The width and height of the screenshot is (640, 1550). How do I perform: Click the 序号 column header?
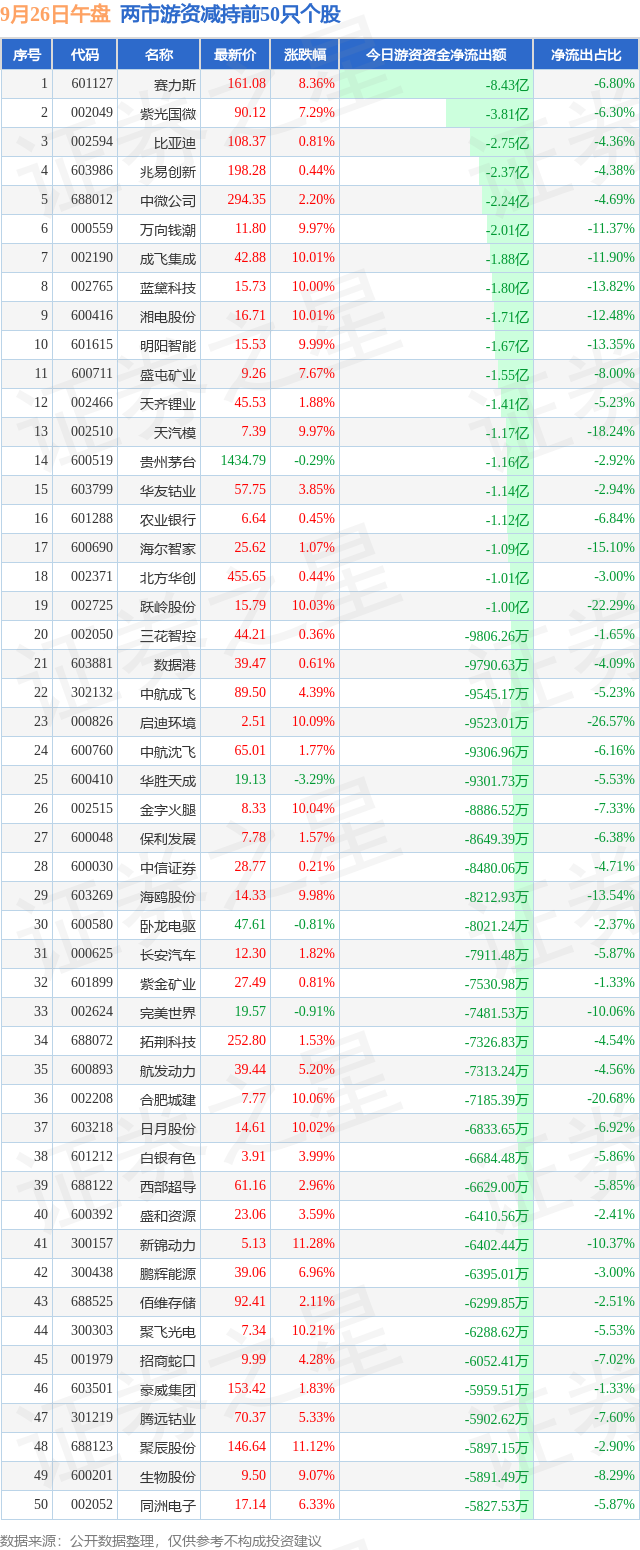point(27,55)
